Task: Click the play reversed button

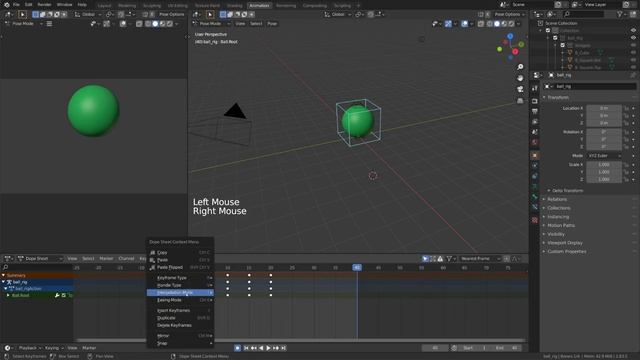Action: click(261, 348)
